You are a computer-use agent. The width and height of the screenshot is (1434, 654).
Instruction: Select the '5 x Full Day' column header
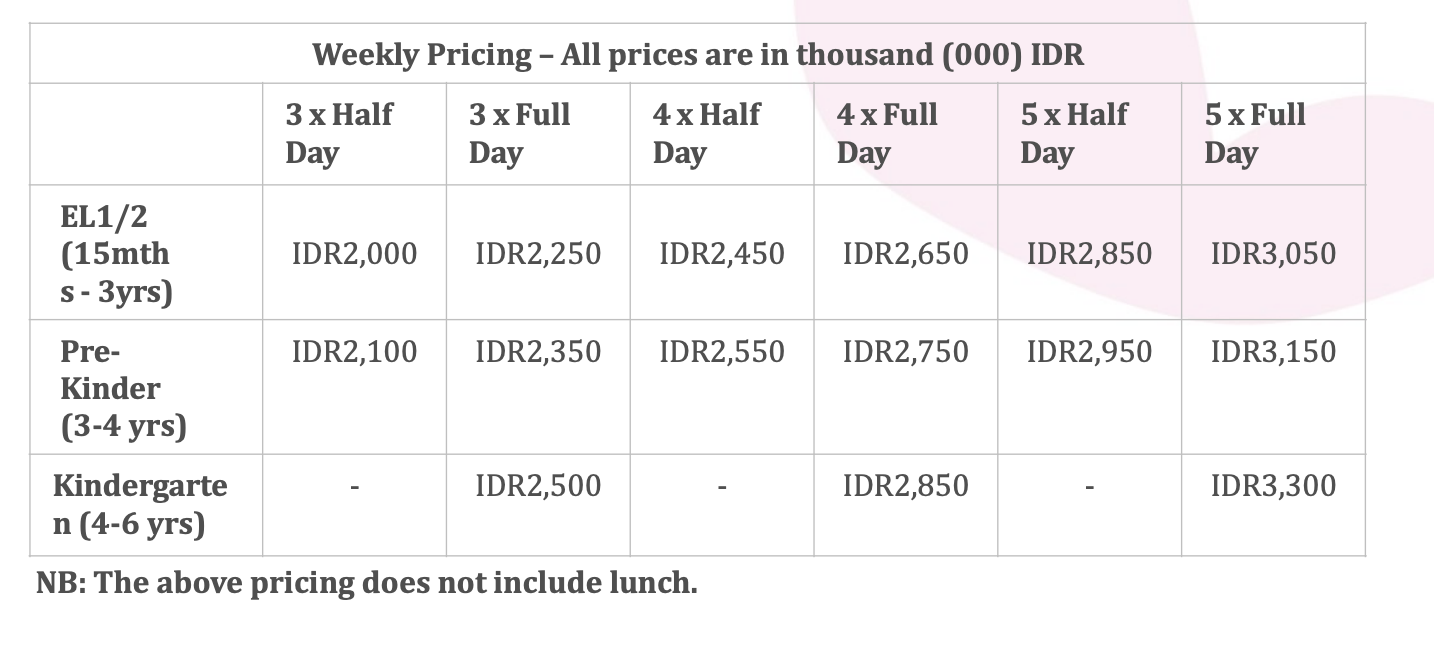point(1255,133)
